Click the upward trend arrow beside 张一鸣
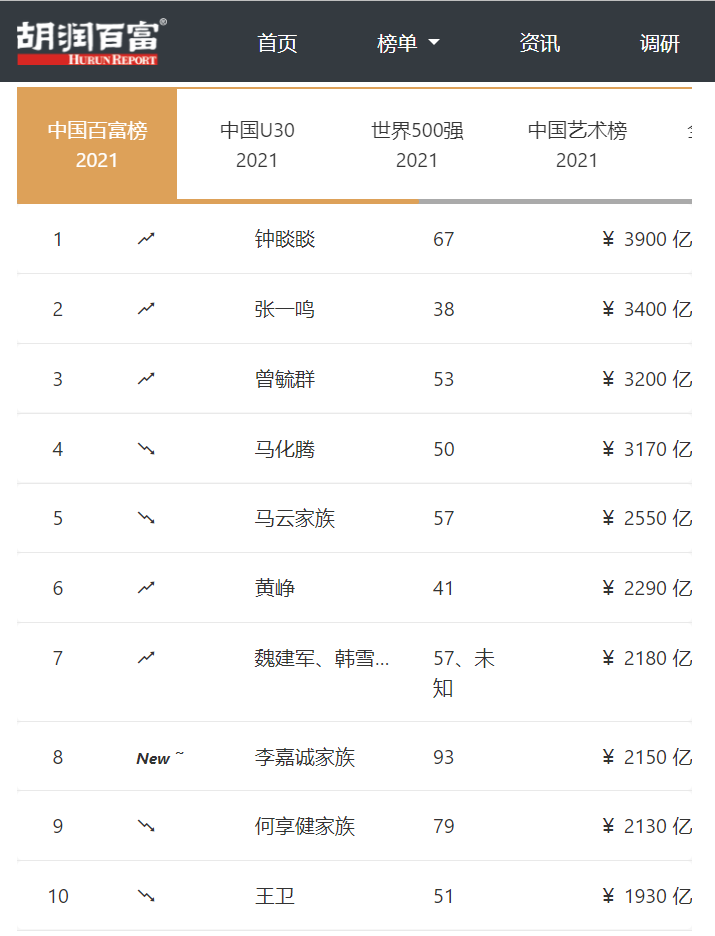Image resolution: width=715 pixels, height=936 pixels. (x=146, y=309)
